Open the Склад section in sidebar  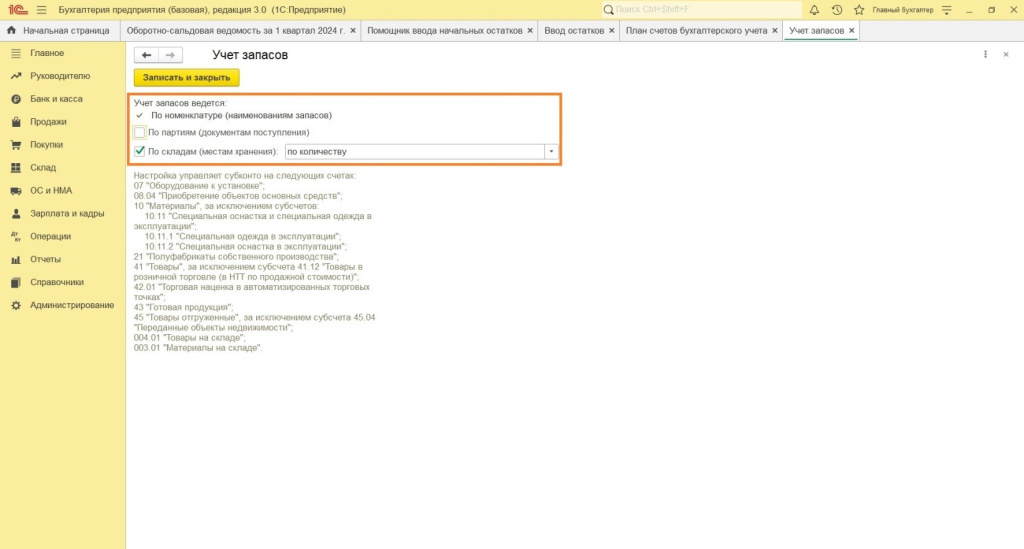coord(43,168)
